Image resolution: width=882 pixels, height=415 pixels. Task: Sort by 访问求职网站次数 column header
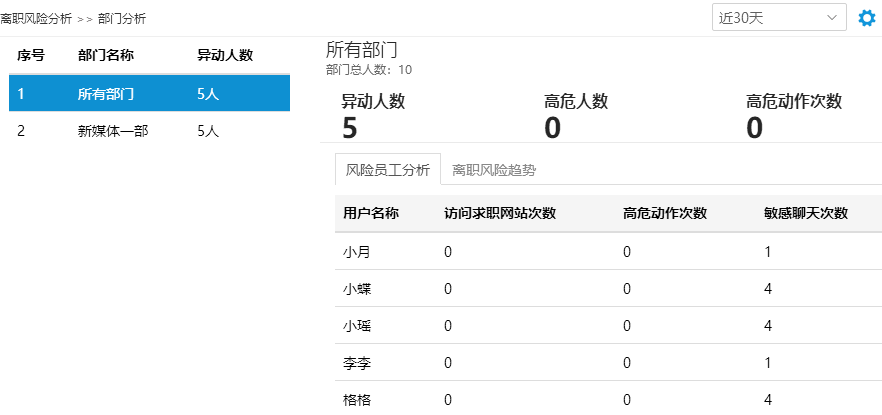[x=500, y=213]
